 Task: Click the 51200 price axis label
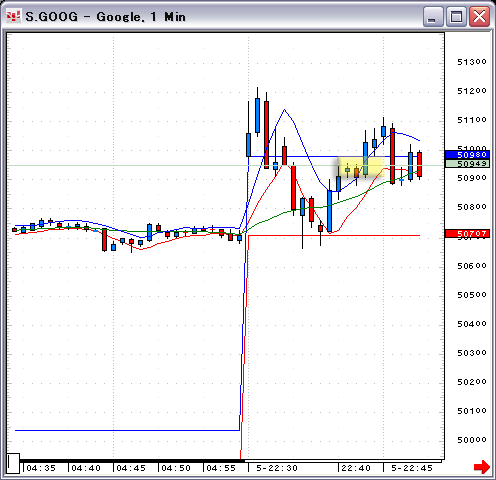(471, 91)
